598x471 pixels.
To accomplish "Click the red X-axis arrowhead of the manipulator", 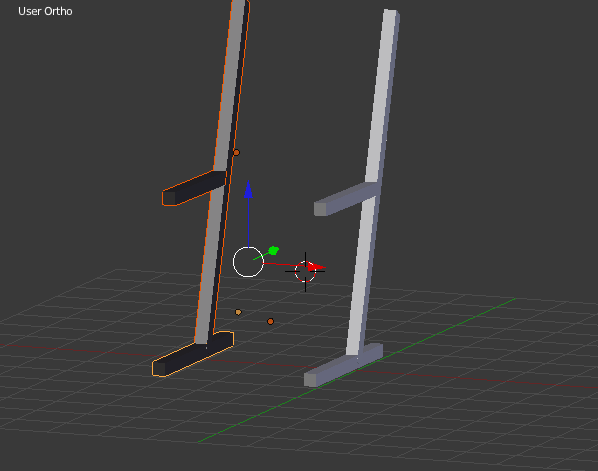I will (317, 267).
